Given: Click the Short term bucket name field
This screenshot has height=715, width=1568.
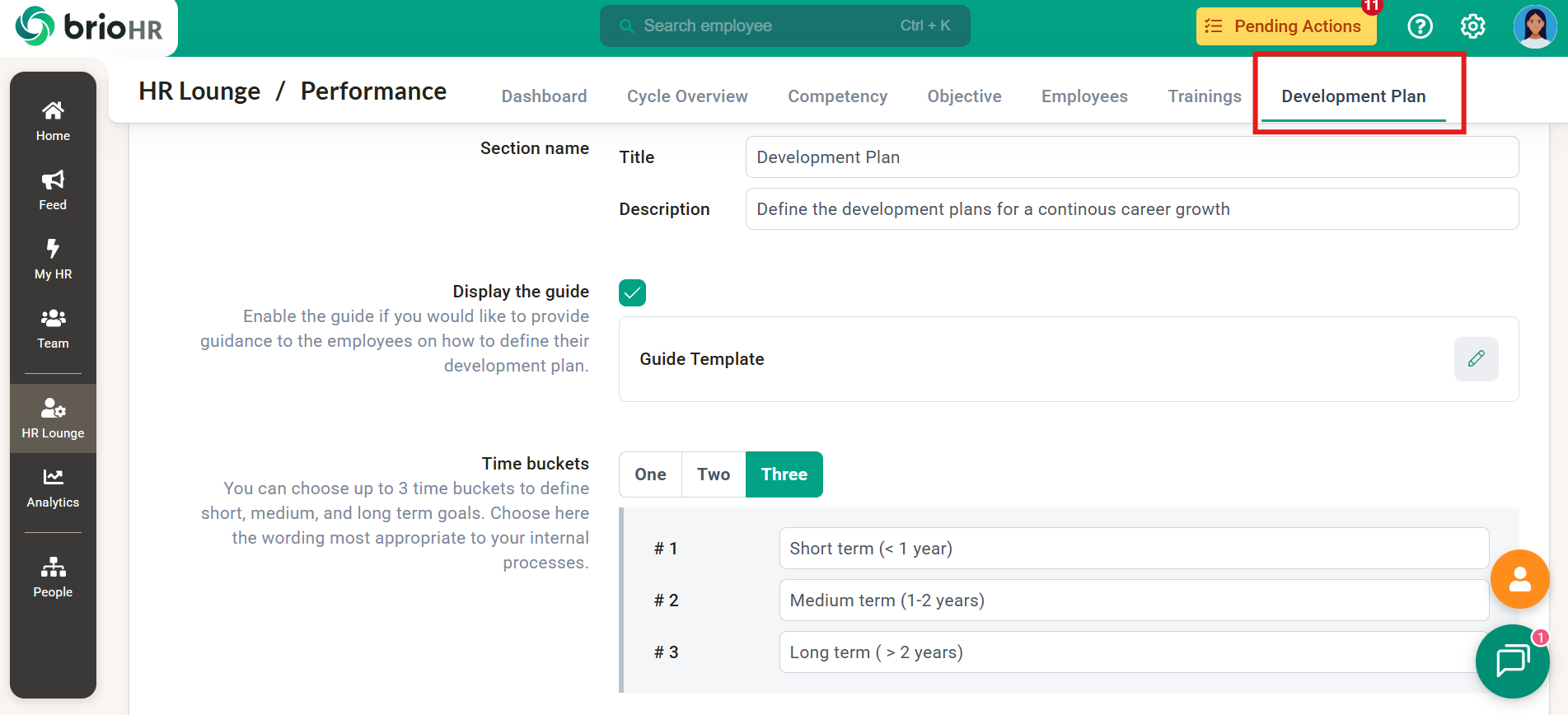Looking at the screenshot, I should click(1133, 549).
